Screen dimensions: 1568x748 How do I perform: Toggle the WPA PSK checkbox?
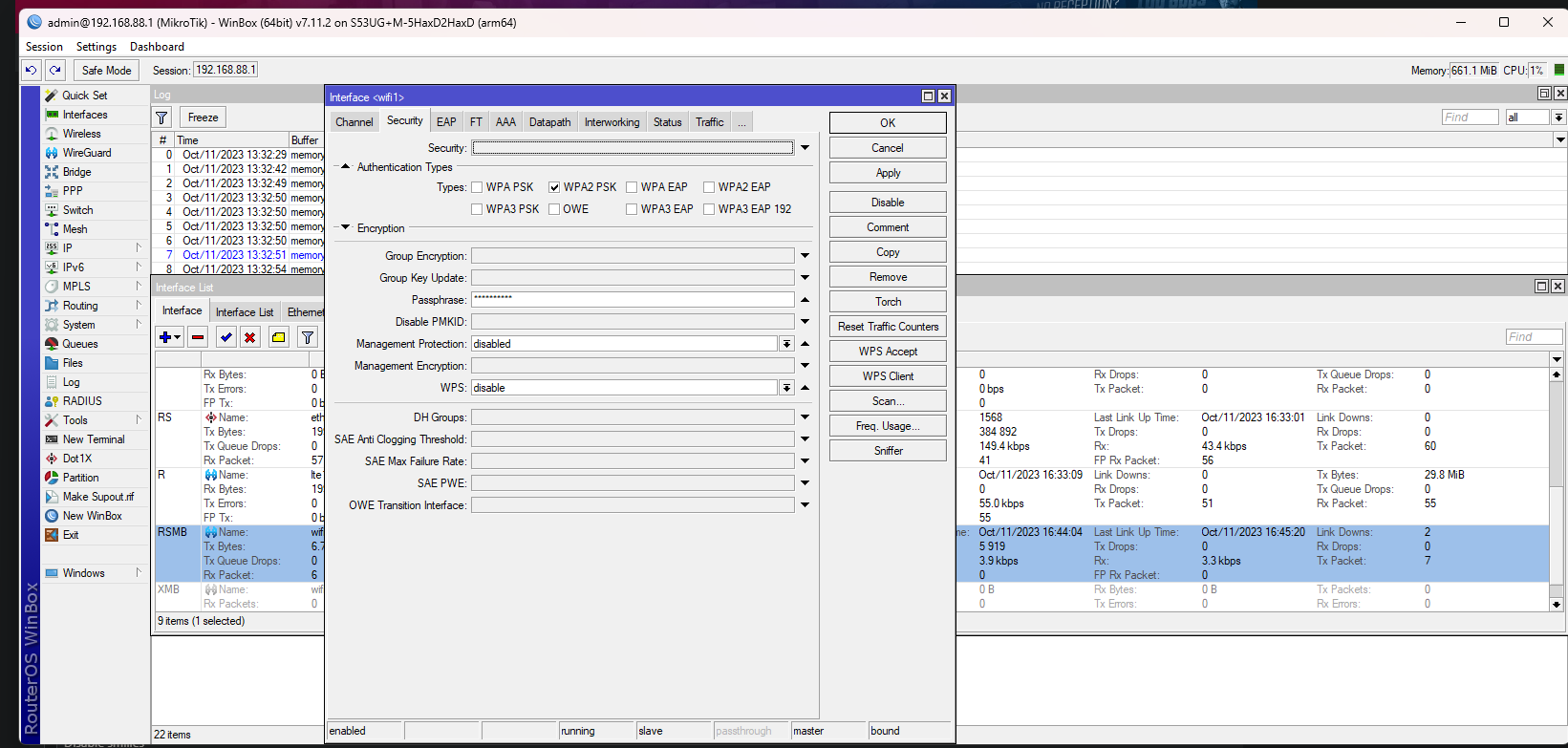pos(477,187)
